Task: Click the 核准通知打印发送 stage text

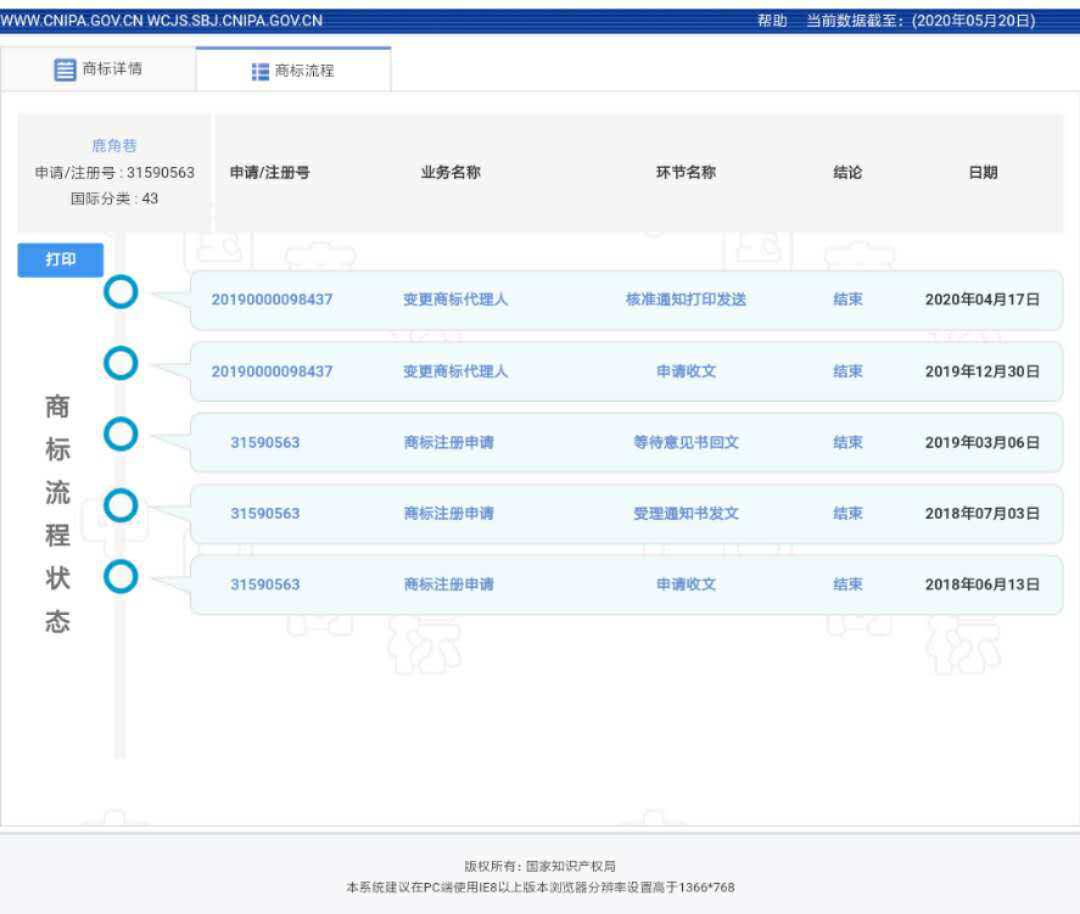Action: (686, 300)
